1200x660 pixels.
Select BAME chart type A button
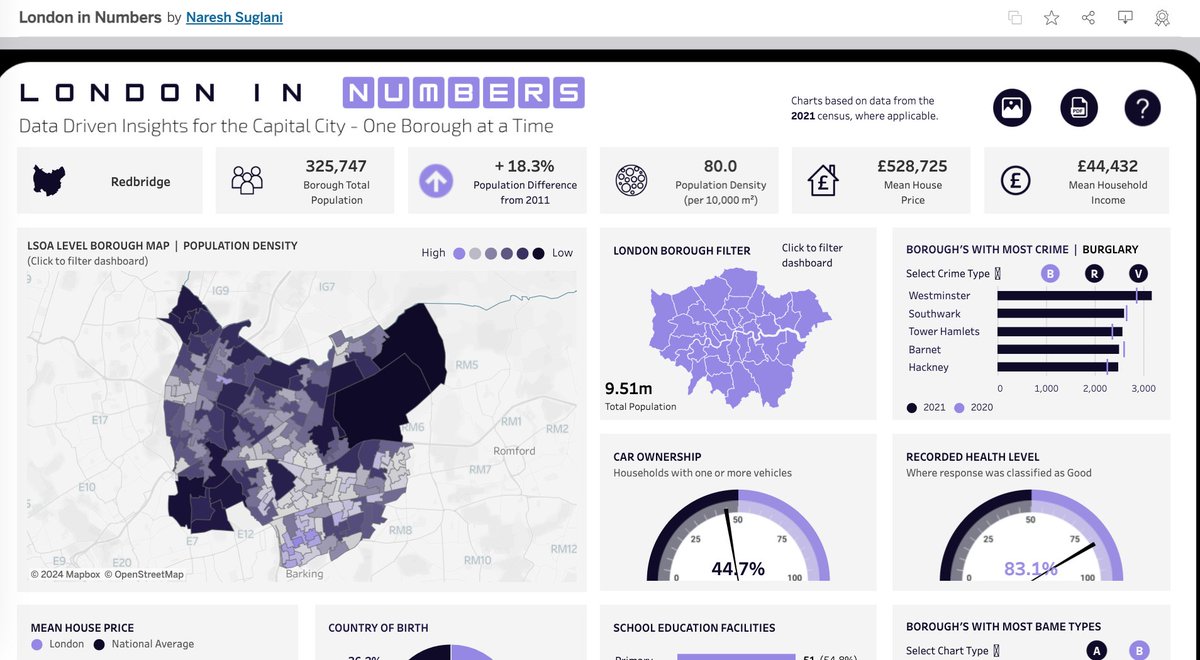click(1097, 651)
